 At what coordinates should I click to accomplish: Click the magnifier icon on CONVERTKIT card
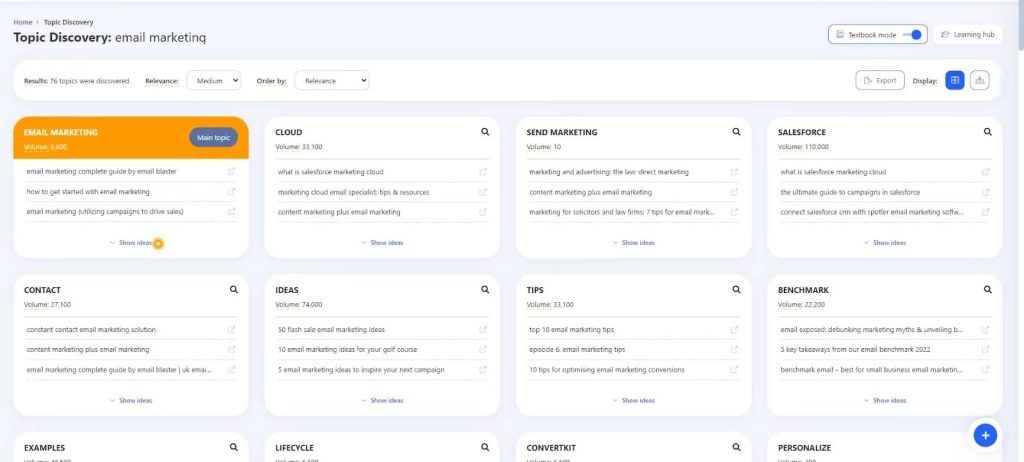[737, 448]
